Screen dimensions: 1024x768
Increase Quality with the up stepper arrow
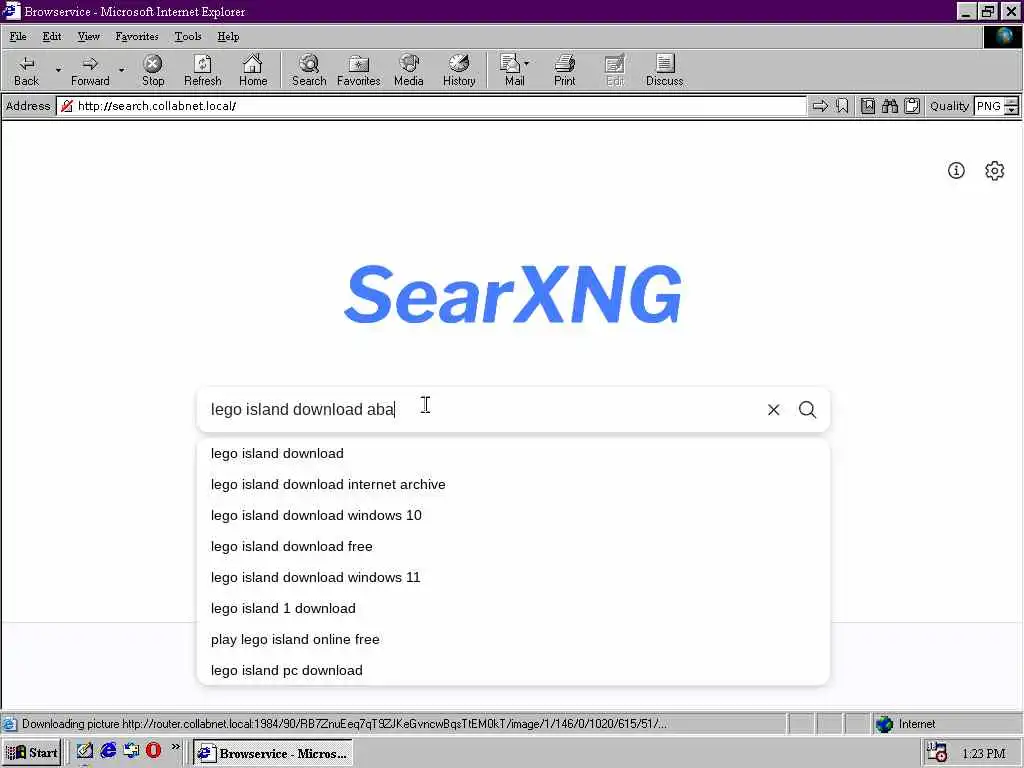(x=1012, y=101)
